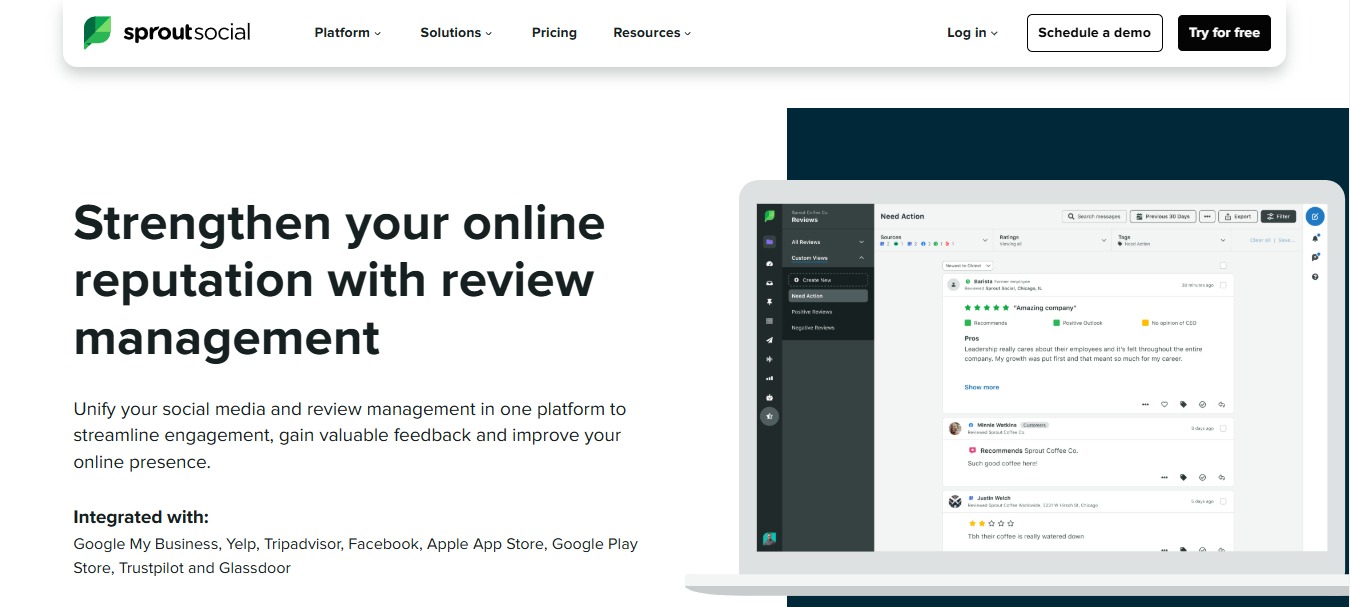
Task: Expand the Tags filter dropdown
Action: 1222,240
